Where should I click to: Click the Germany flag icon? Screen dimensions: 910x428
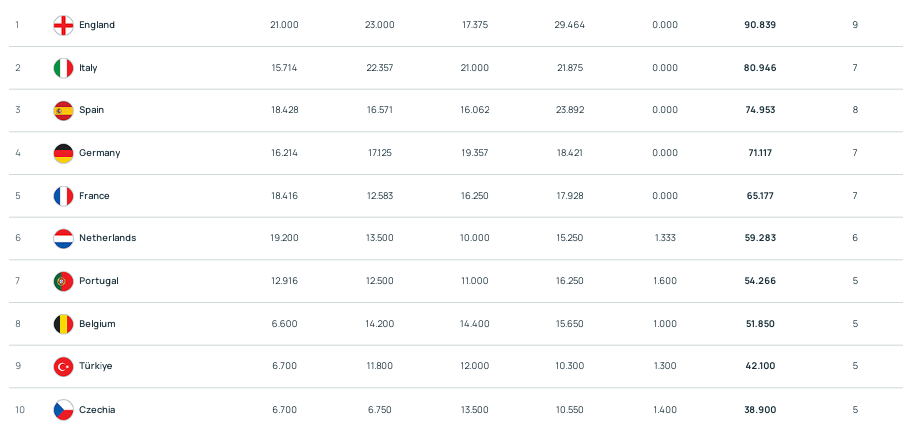click(63, 153)
